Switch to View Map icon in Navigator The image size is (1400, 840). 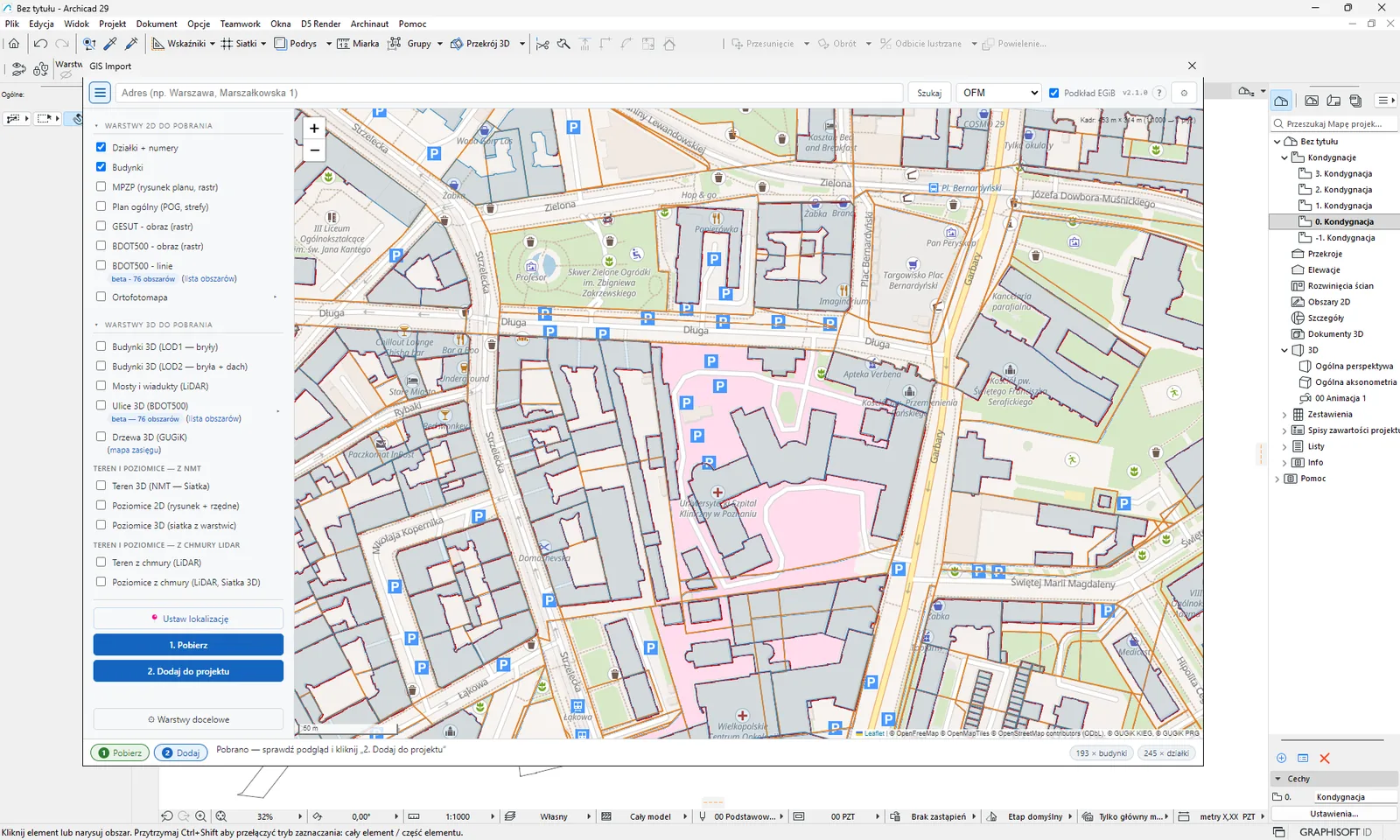[x=1312, y=101]
